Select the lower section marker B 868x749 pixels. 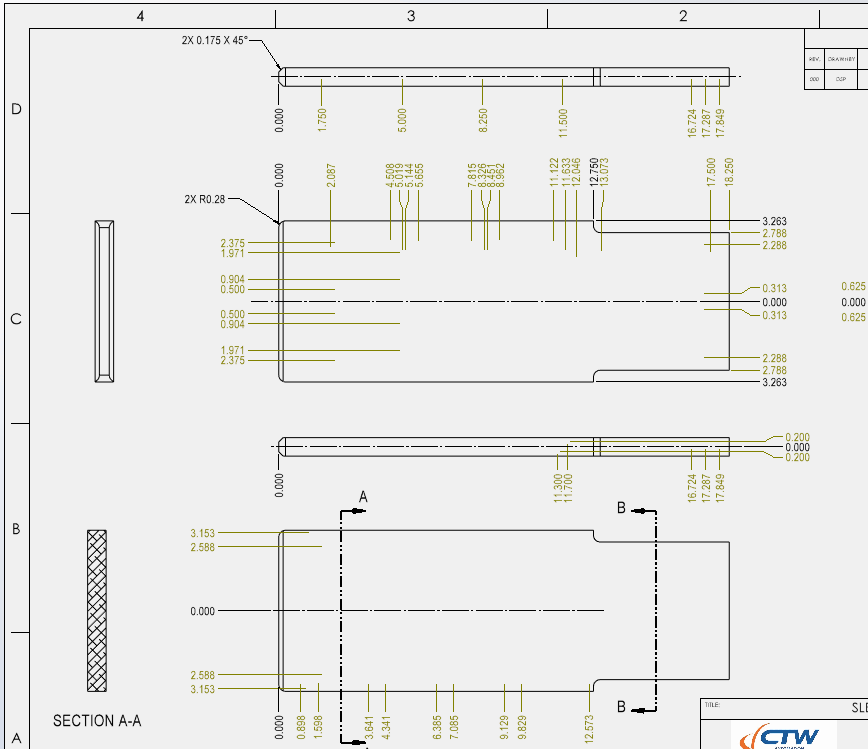(621, 707)
